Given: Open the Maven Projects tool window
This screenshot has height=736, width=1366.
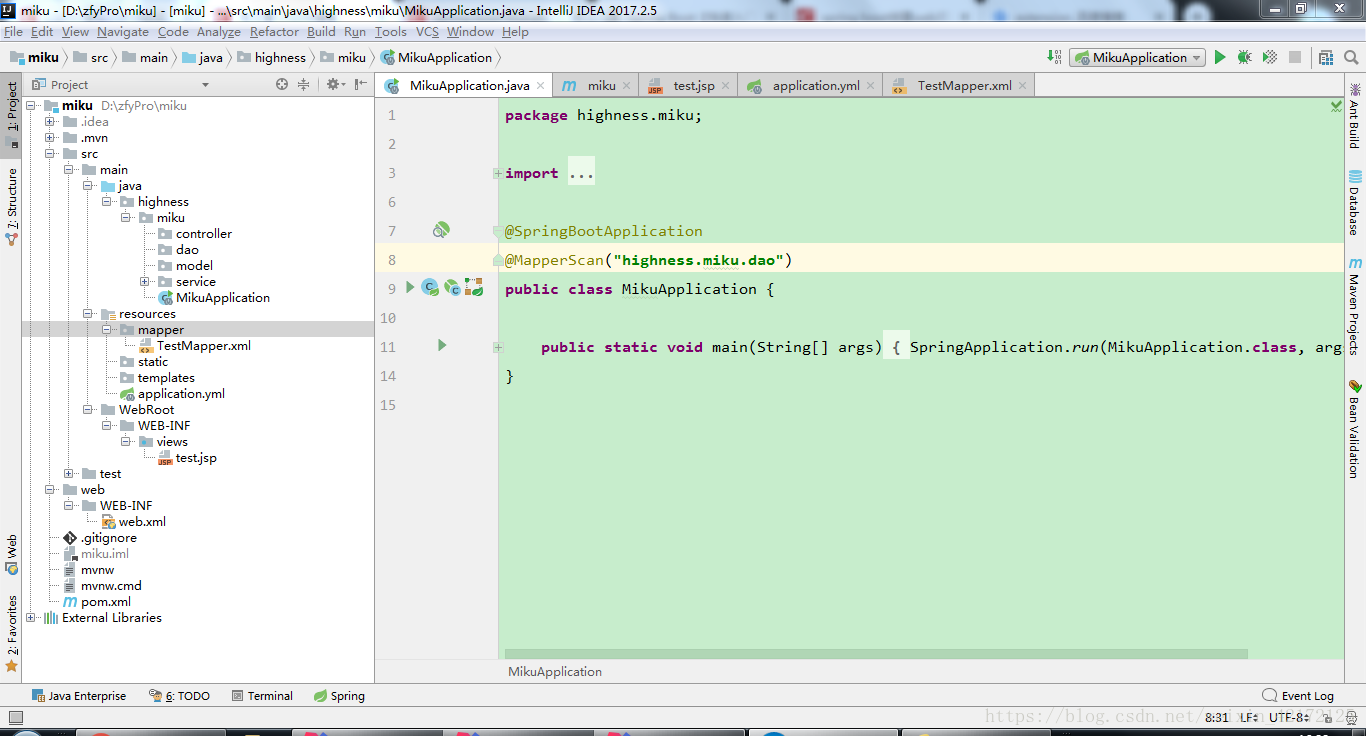Looking at the screenshot, I should coord(1355,307).
